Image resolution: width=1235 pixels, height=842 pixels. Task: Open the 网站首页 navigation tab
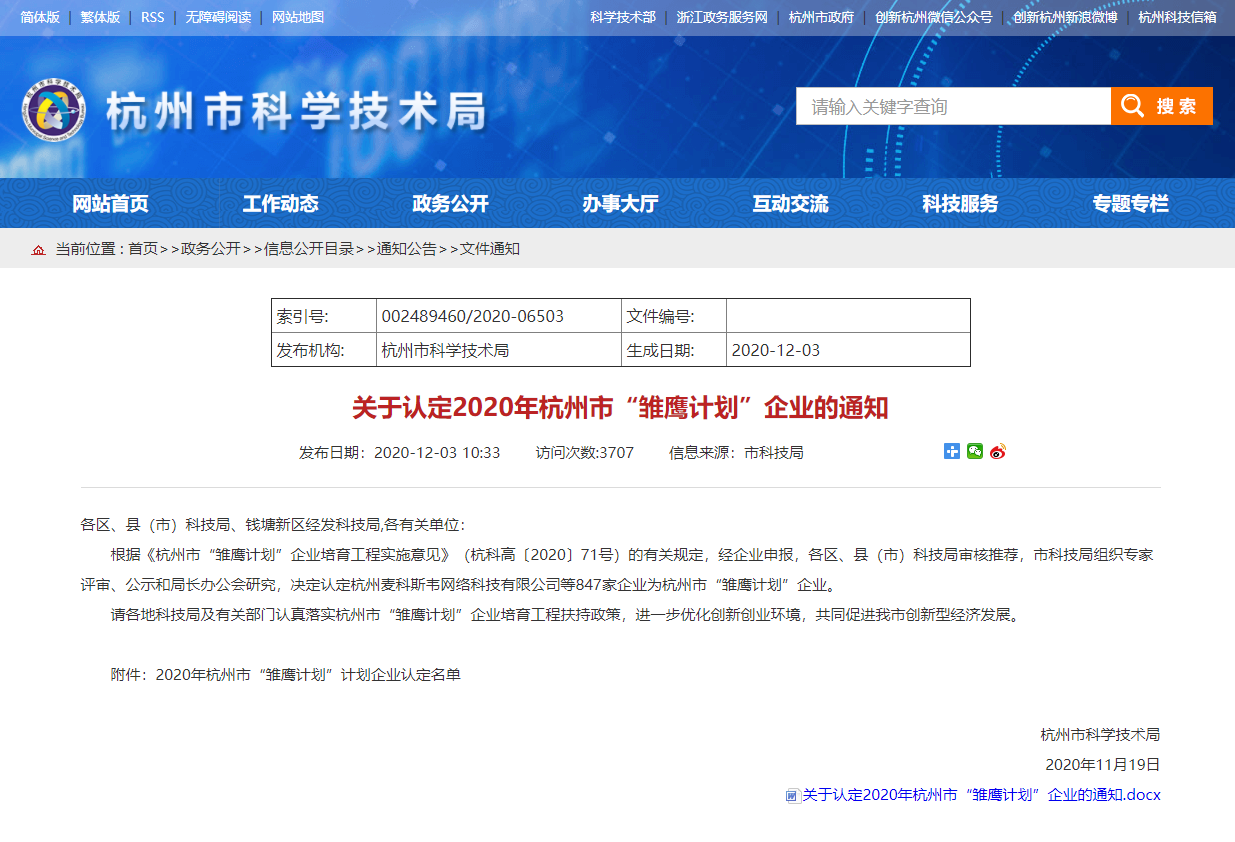tap(110, 204)
